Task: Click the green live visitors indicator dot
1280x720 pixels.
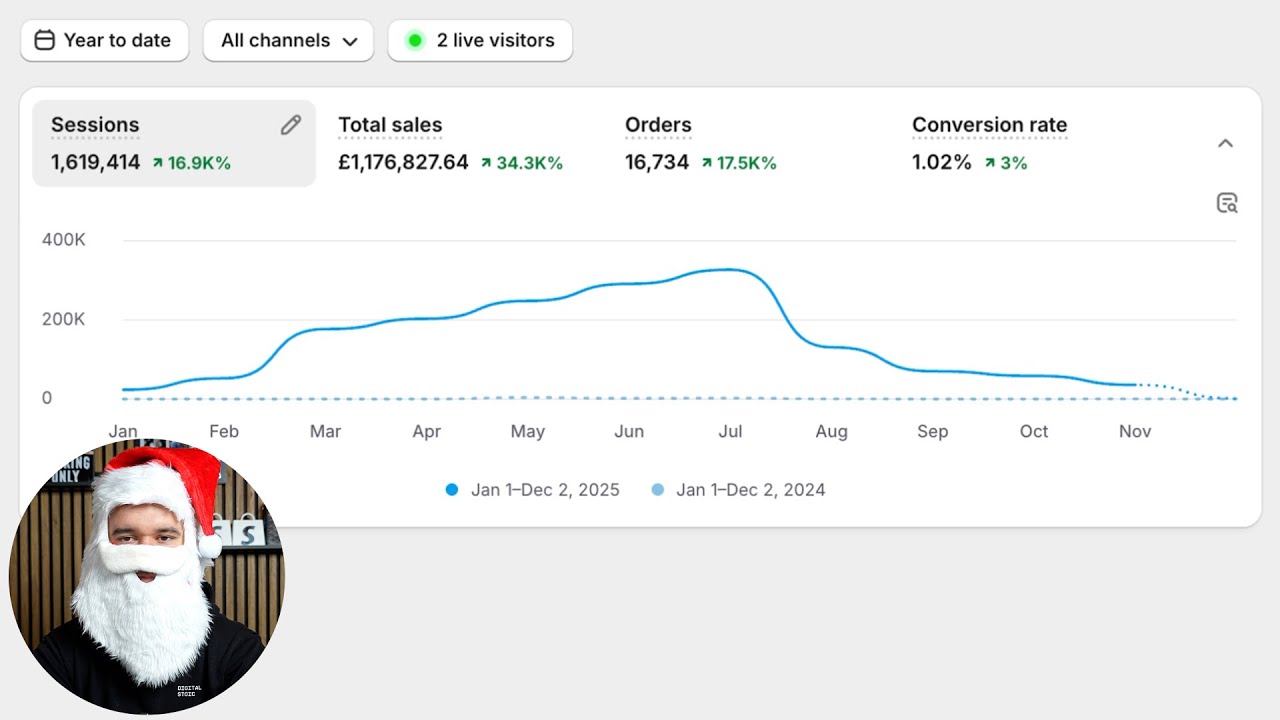Action: (415, 41)
